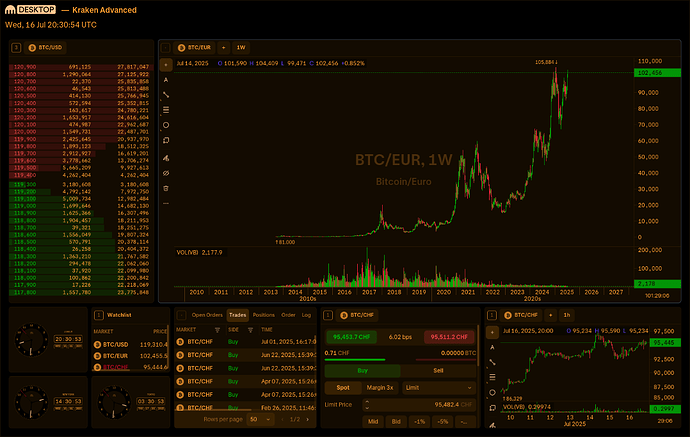Select Margin 3x trading mode

(380, 388)
